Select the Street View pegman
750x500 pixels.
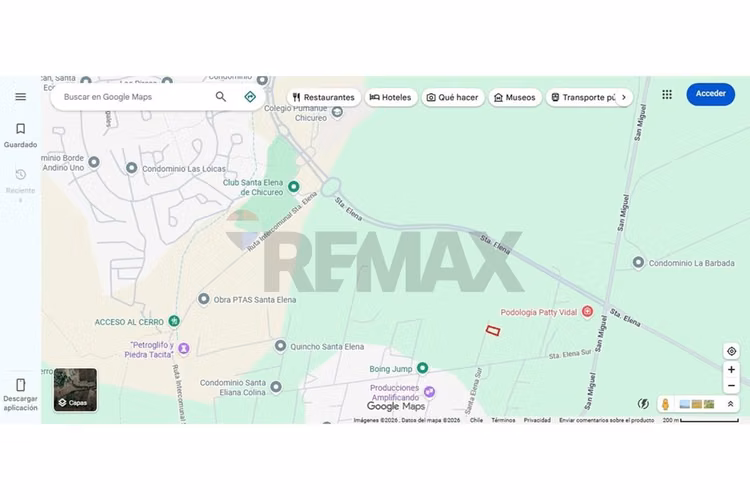click(x=665, y=404)
